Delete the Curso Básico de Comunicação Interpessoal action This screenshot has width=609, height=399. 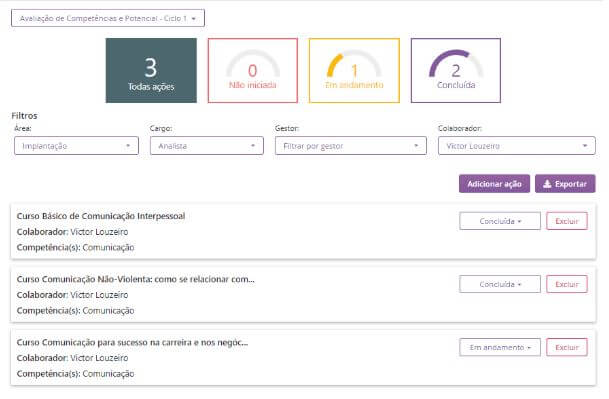tap(567, 221)
